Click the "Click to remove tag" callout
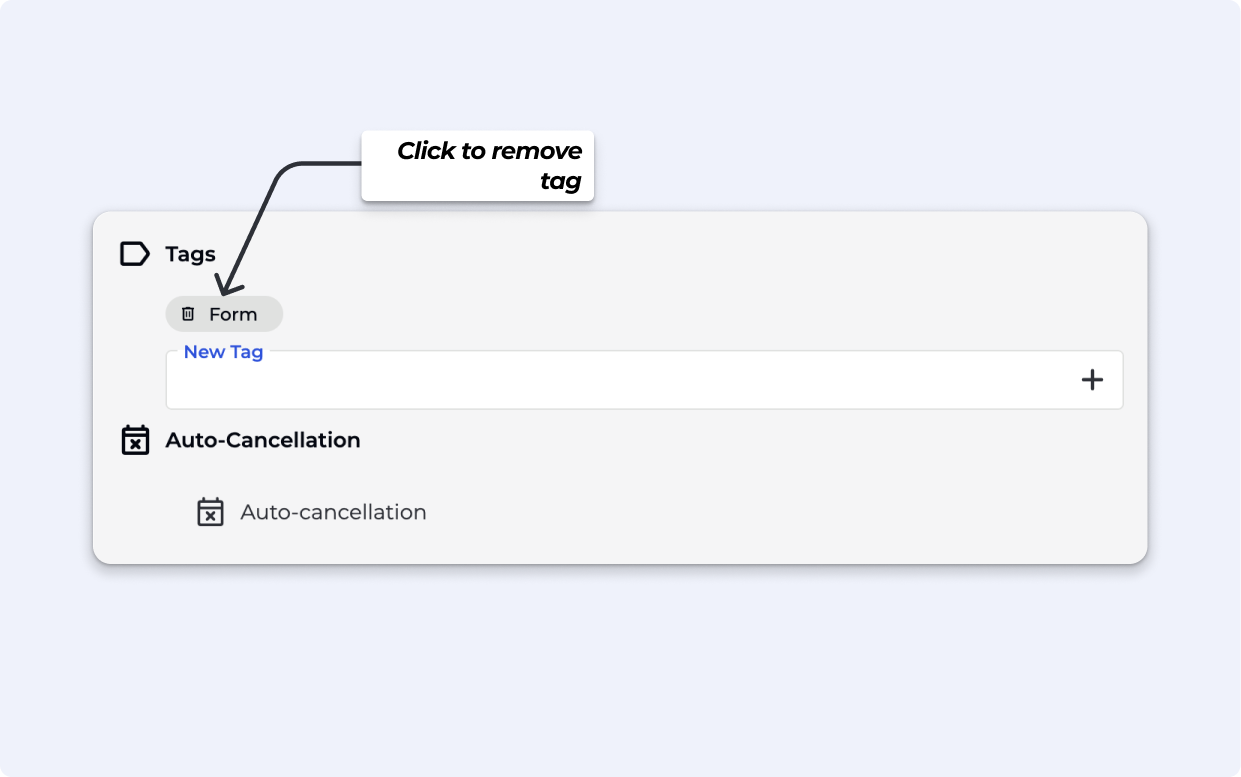 pyautogui.click(x=477, y=166)
